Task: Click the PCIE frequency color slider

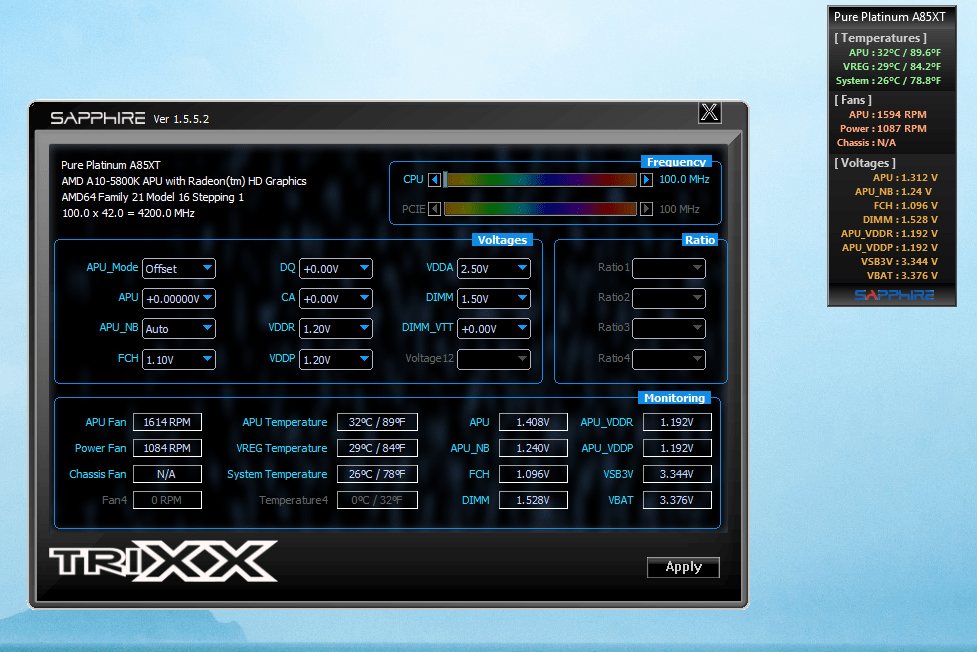Action: pos(540,209)
